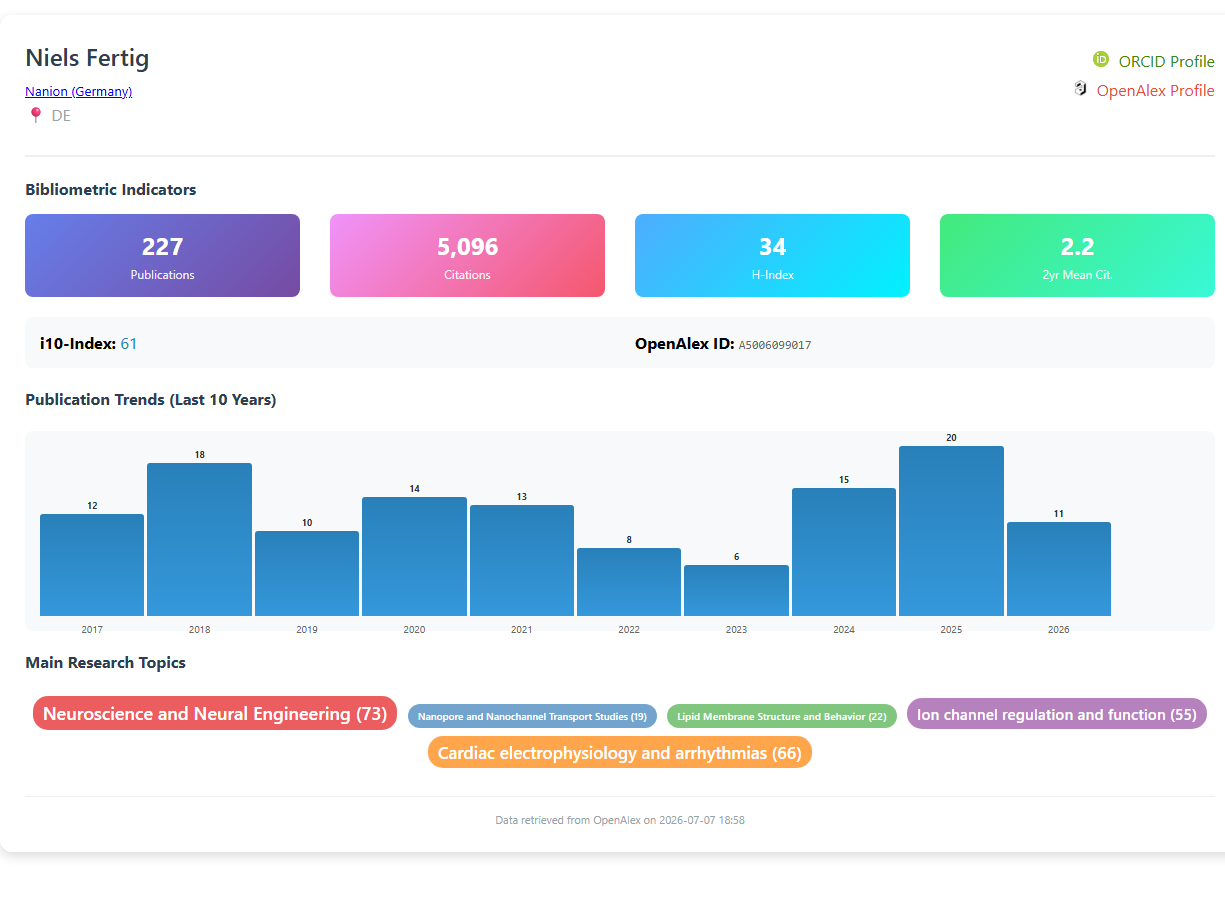The width and height of the screenshot is (1225, 904).
Task: Click the Main Research Topics heading
Action: [x=105, y=662]
